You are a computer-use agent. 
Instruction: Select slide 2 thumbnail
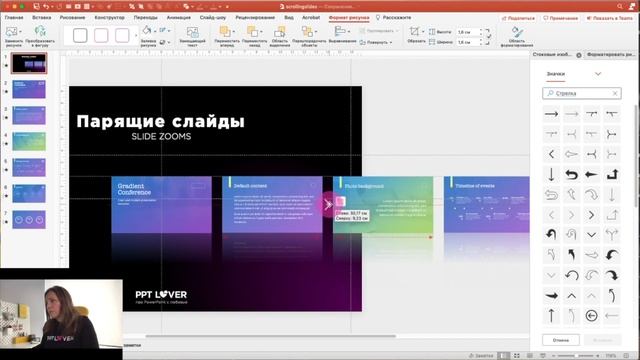[29, 89]
